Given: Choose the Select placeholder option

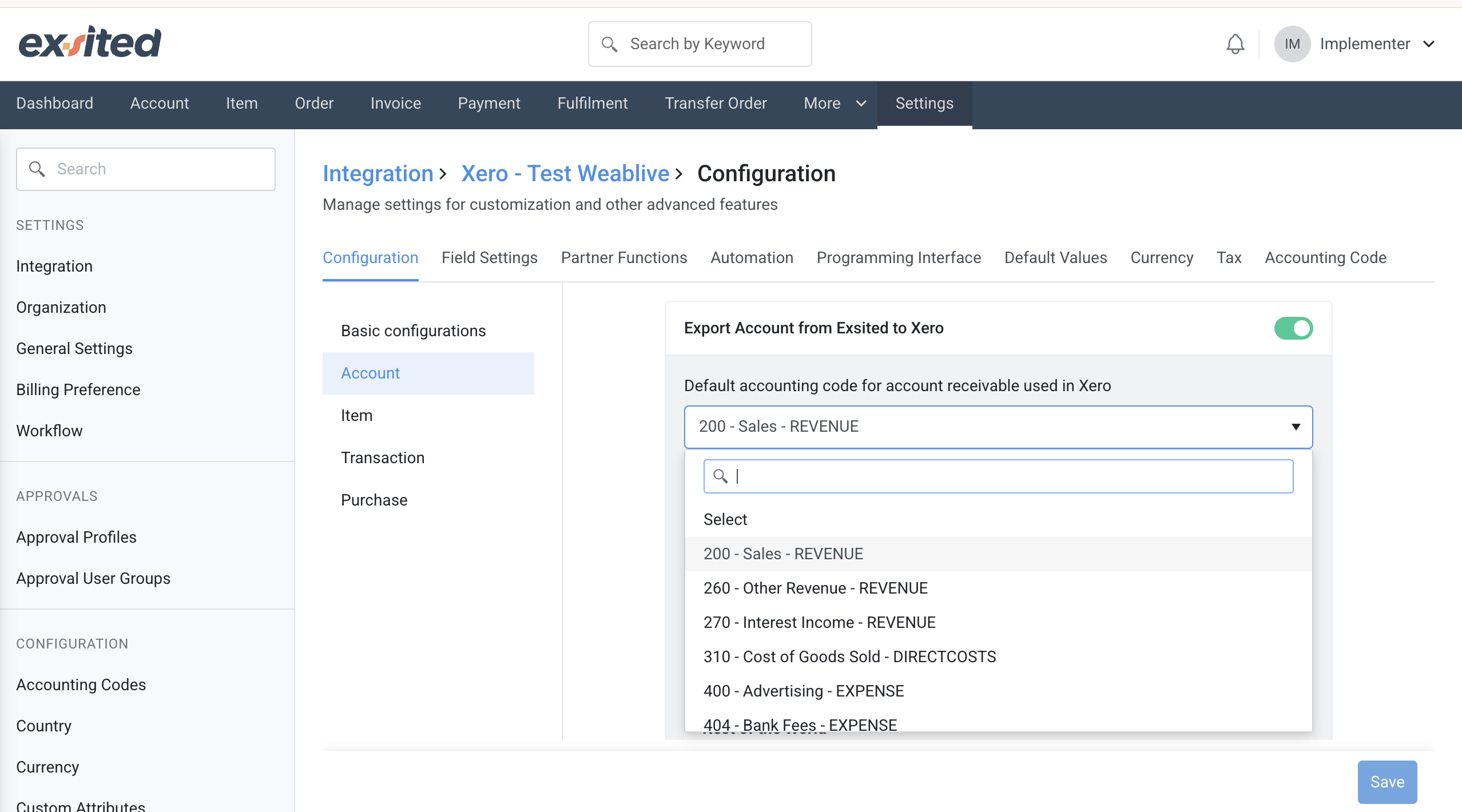Looking at the screenshot, I should pos(998,520).
